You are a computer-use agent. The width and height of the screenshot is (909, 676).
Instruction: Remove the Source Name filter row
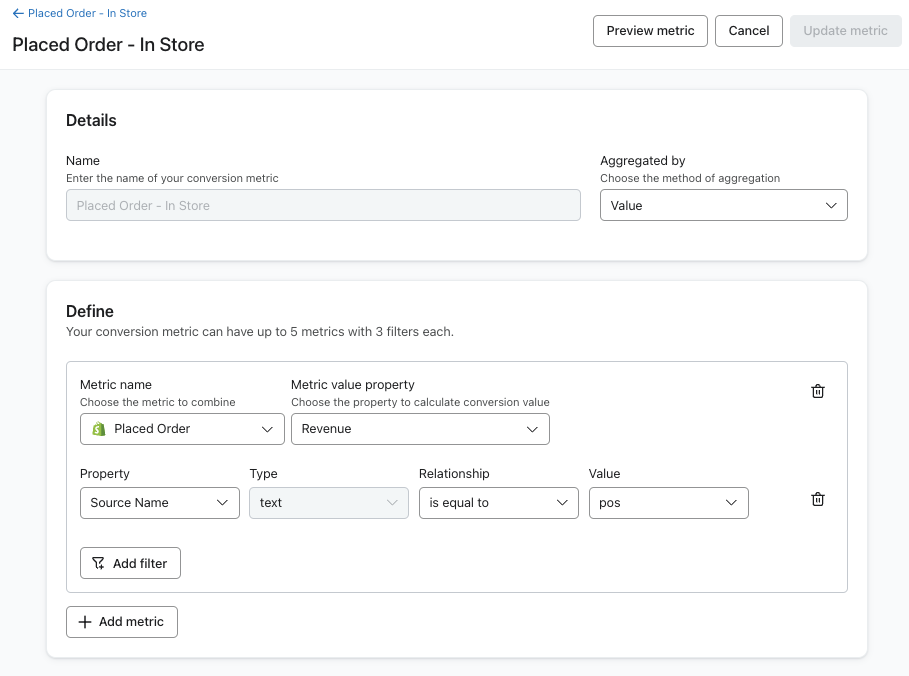[817, 499]
